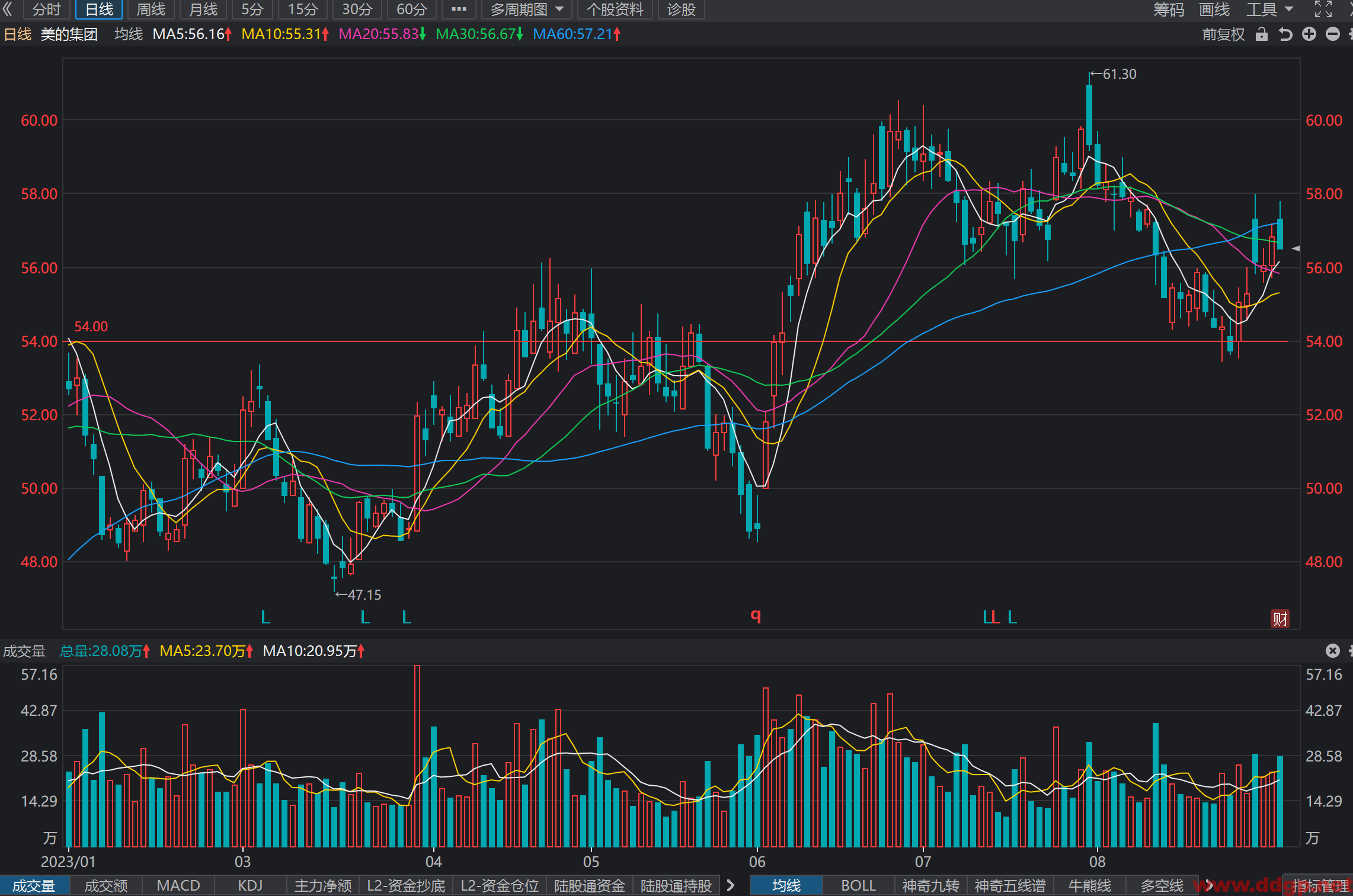Click the lock icon beside 前复权

tap(1262, 34)
